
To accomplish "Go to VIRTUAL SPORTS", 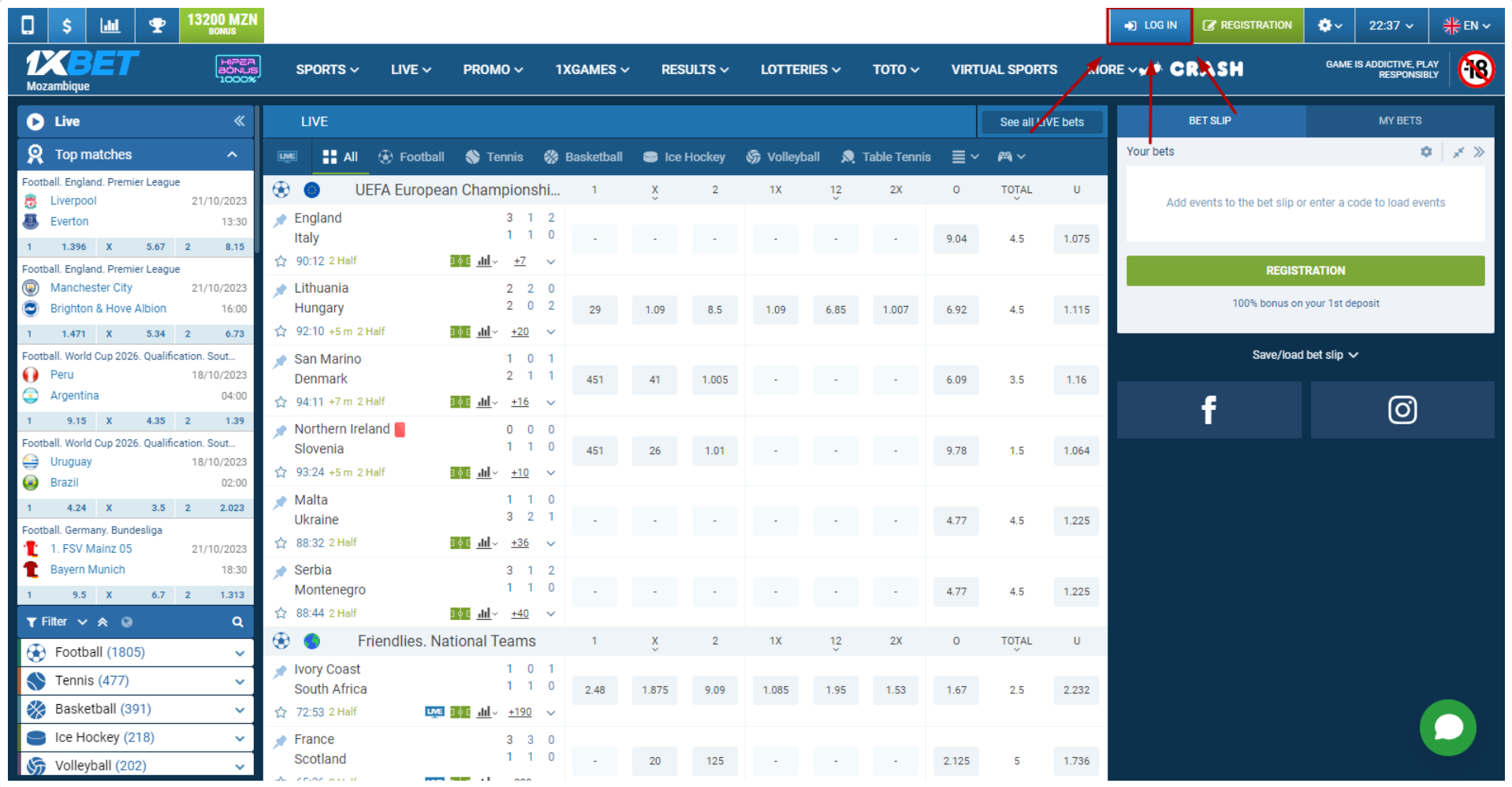I will tap(1004, 69).
